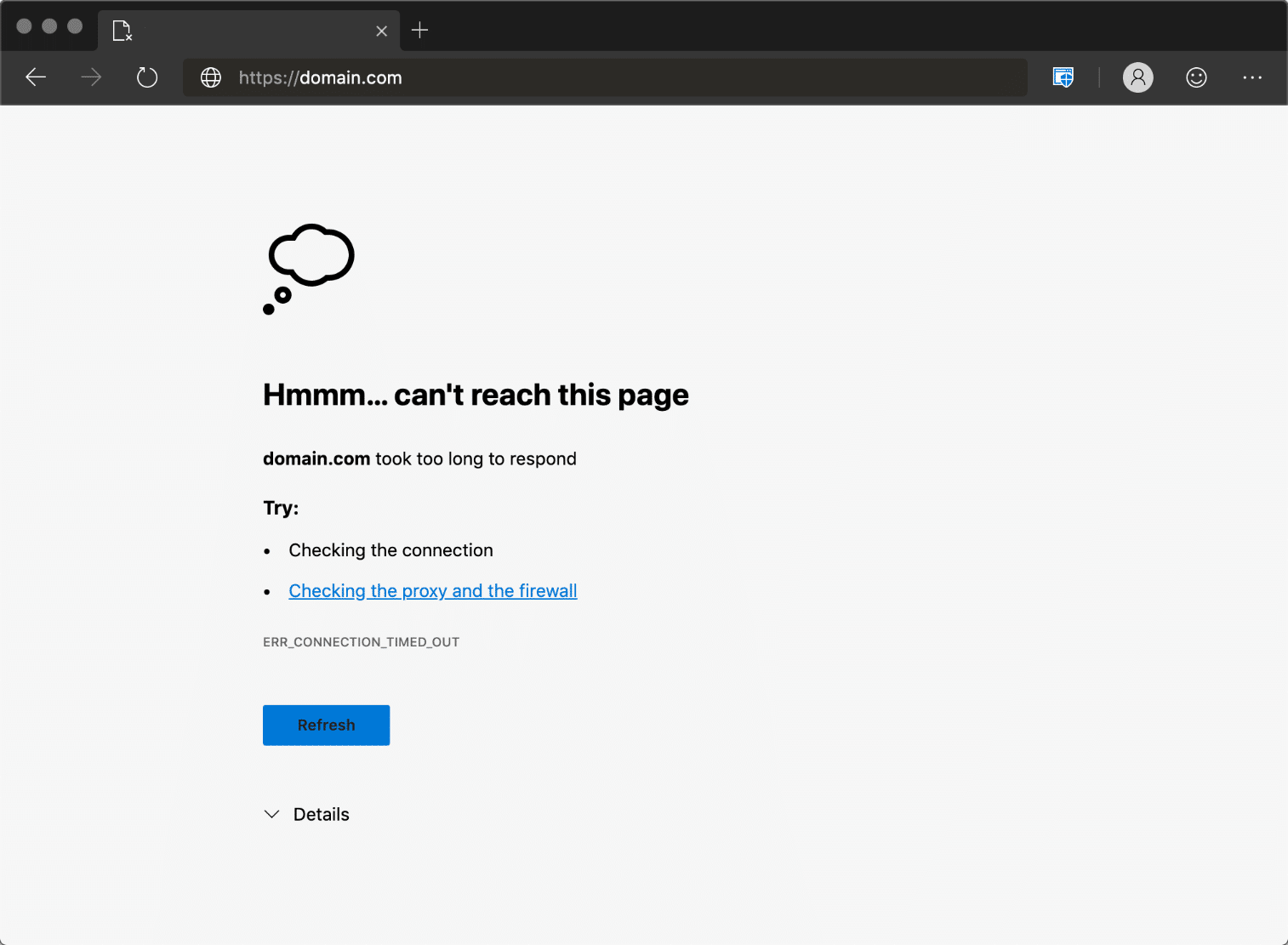
Task: Select the current error page tab
Action: 247,30
